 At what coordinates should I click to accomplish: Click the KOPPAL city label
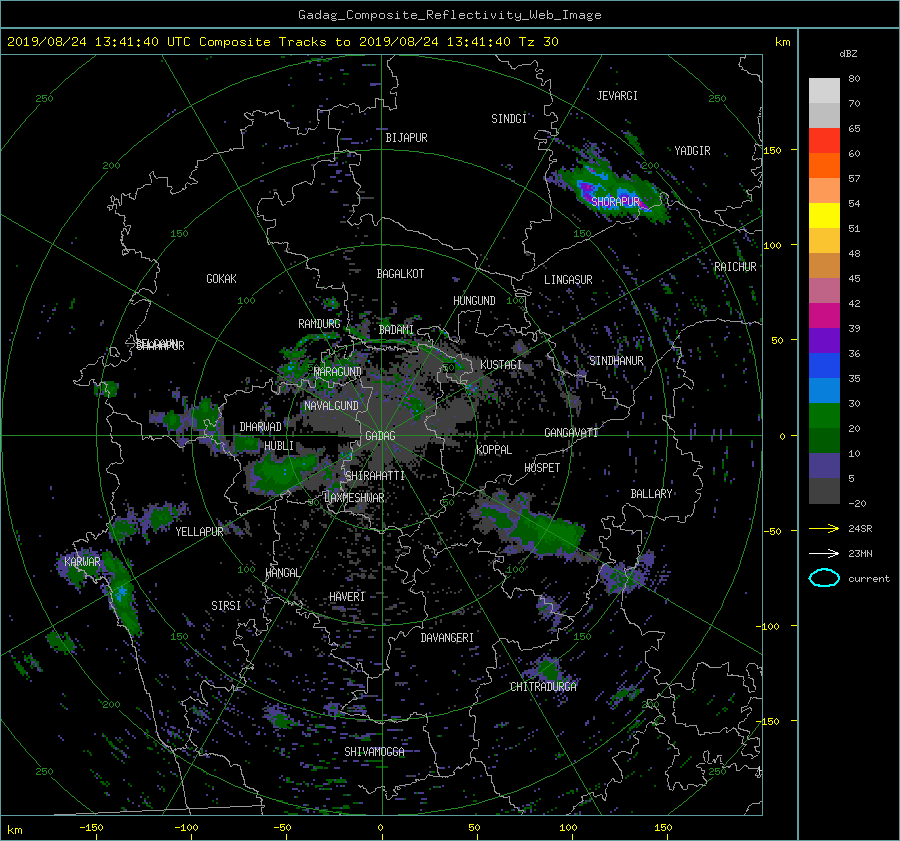point(494,450)
